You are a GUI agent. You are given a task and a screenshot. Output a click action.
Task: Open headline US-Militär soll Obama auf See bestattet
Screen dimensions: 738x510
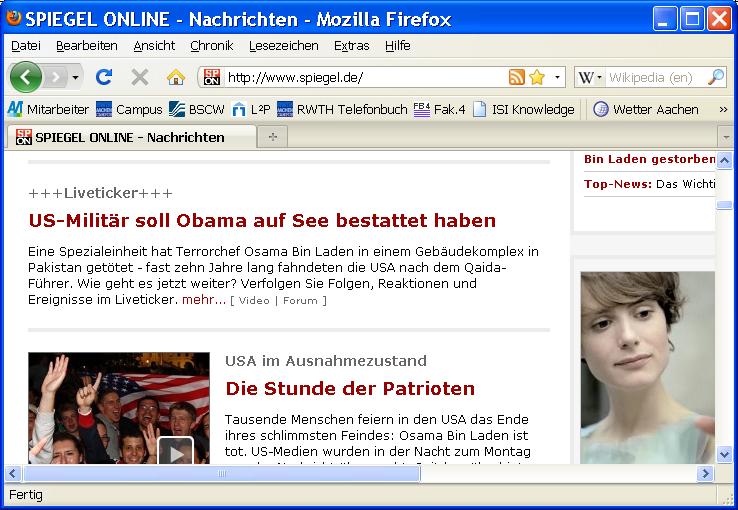pos(262,221)
